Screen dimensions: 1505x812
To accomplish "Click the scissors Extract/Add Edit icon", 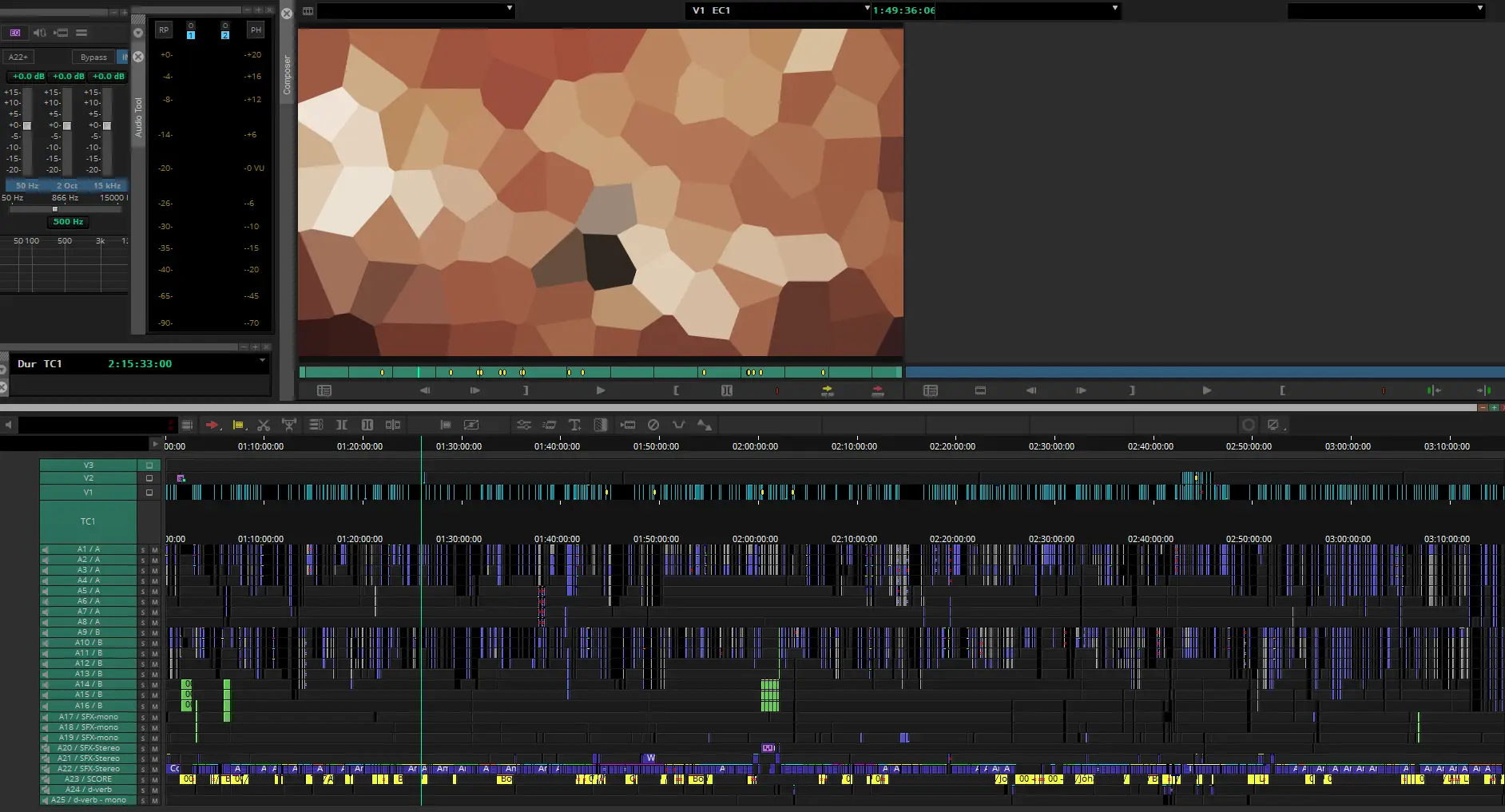I will pyautogui.click(x=264, y=425).
